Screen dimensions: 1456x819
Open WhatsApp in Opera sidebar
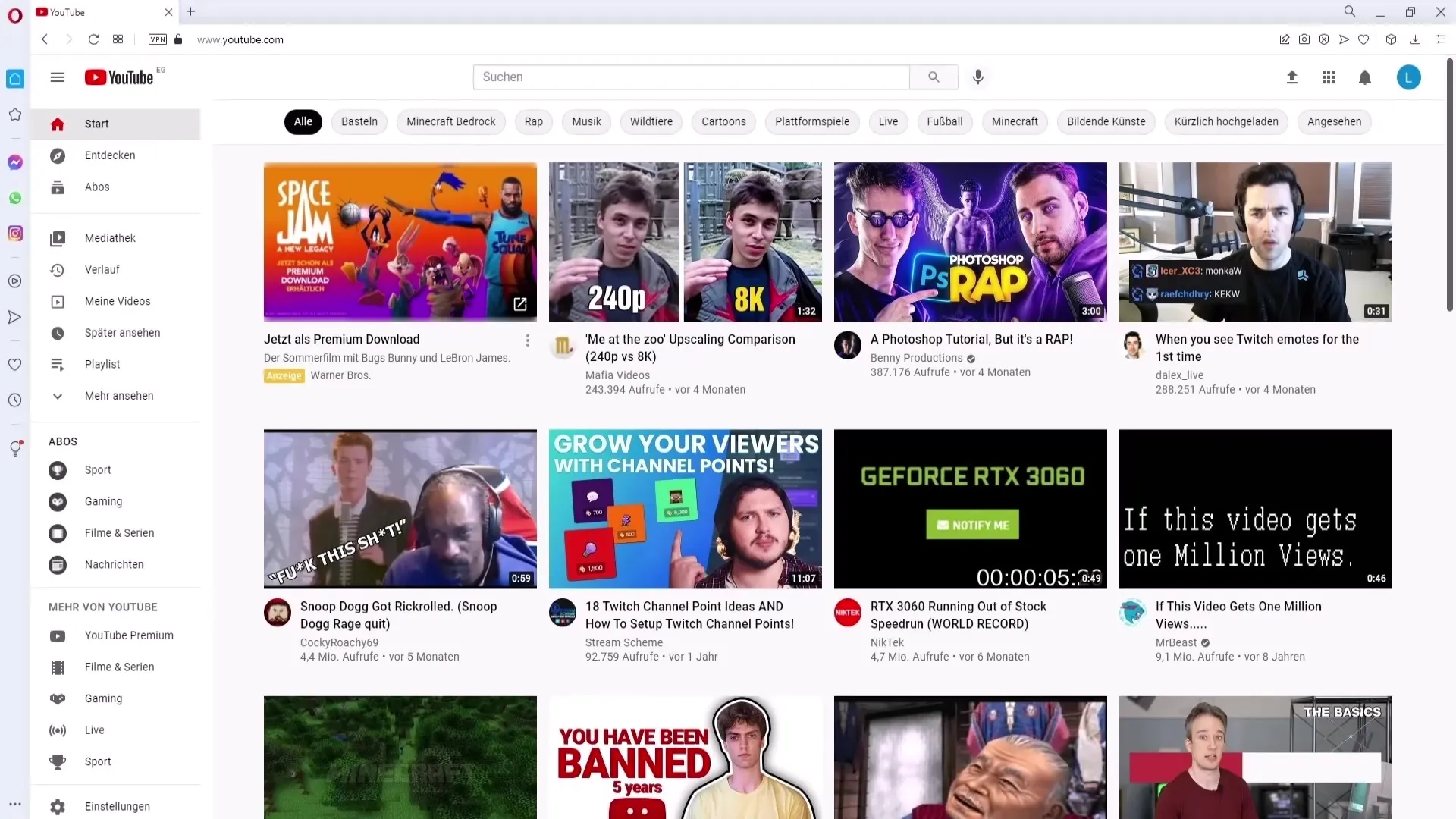(x=15, y=198)
